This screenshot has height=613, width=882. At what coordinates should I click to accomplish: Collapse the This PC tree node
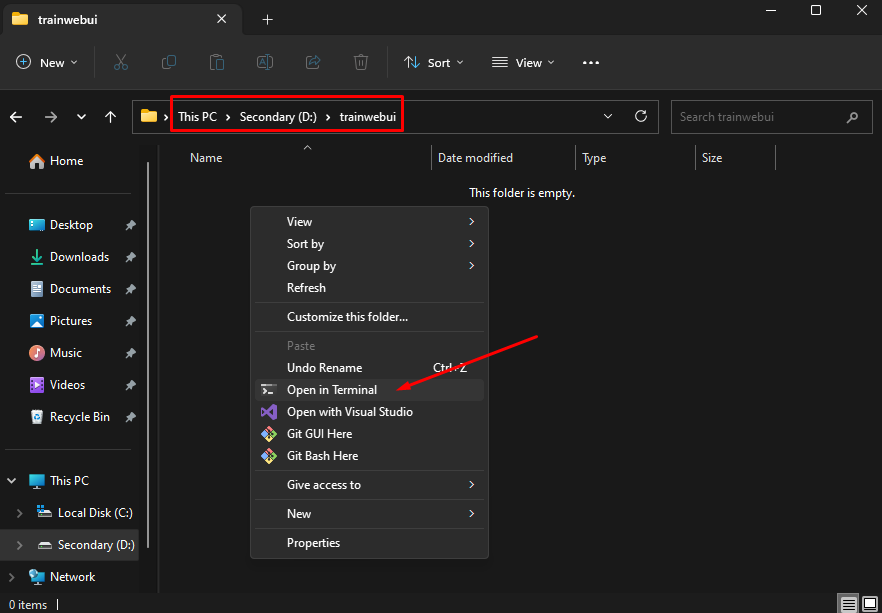pos(12,481)
